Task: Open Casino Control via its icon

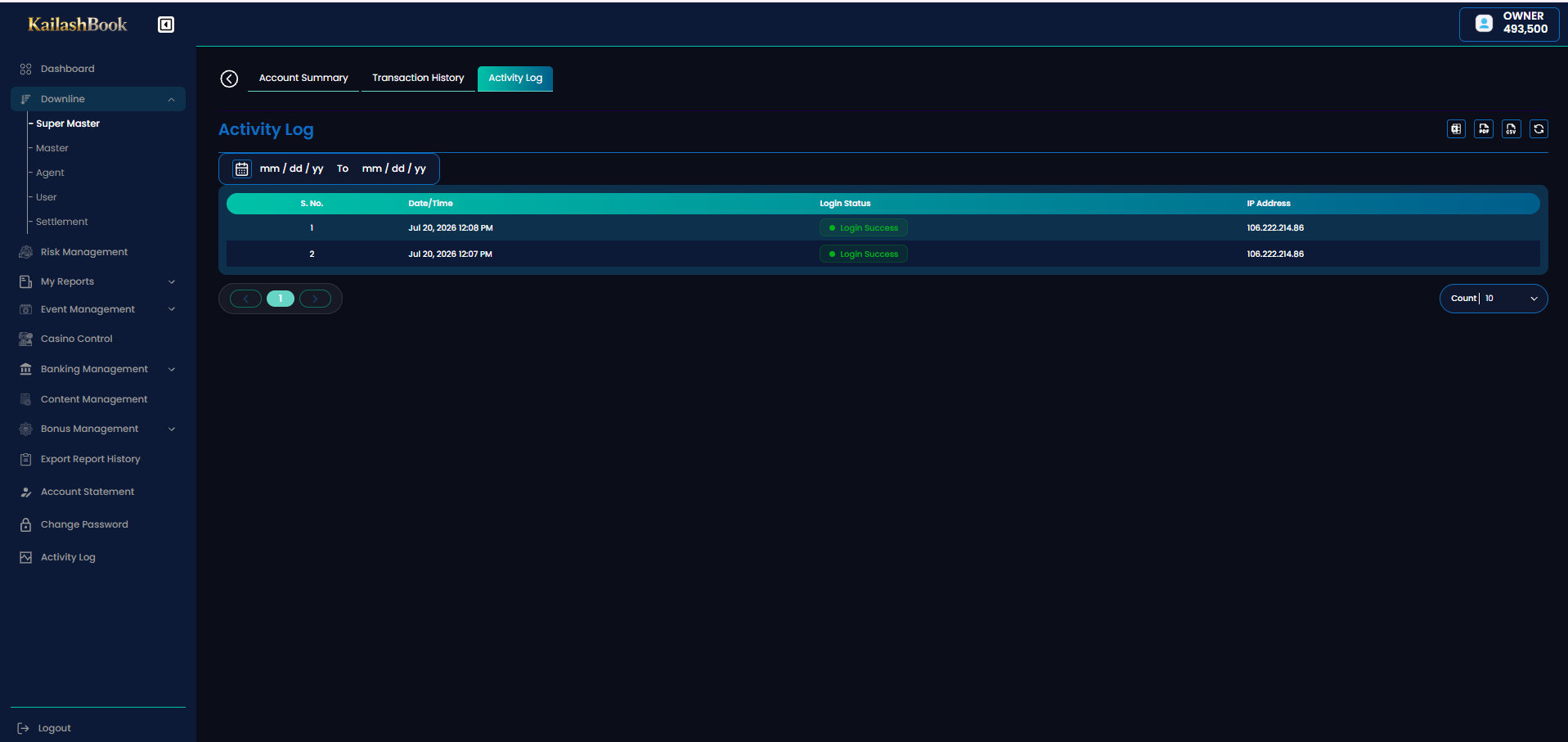Action: [25, 339]
